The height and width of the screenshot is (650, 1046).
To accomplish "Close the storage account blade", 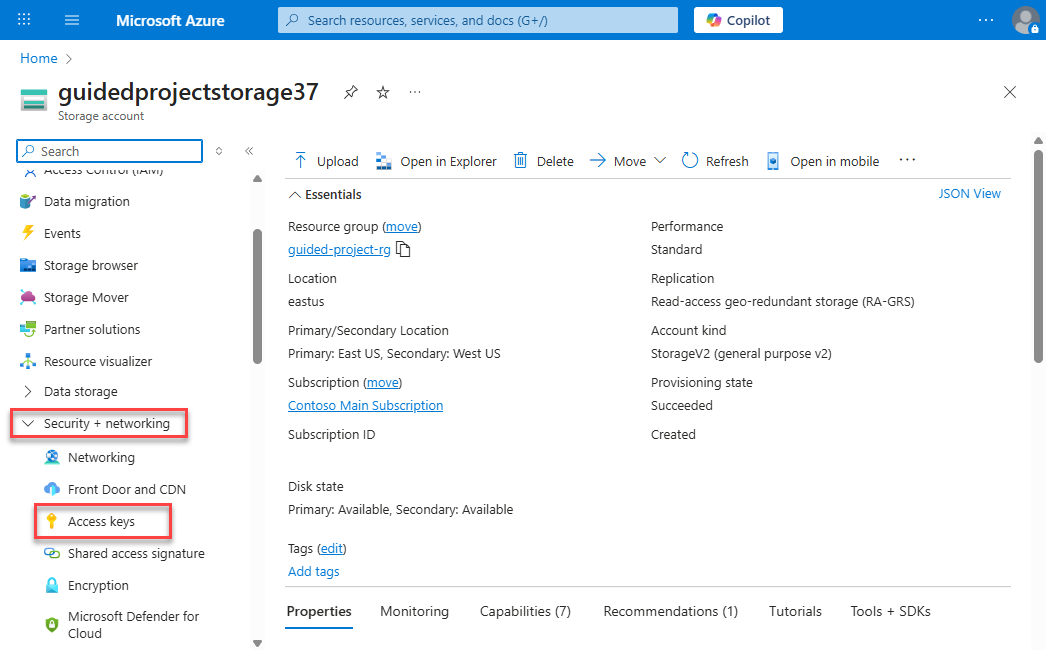I will click(x=1009, y=92).
